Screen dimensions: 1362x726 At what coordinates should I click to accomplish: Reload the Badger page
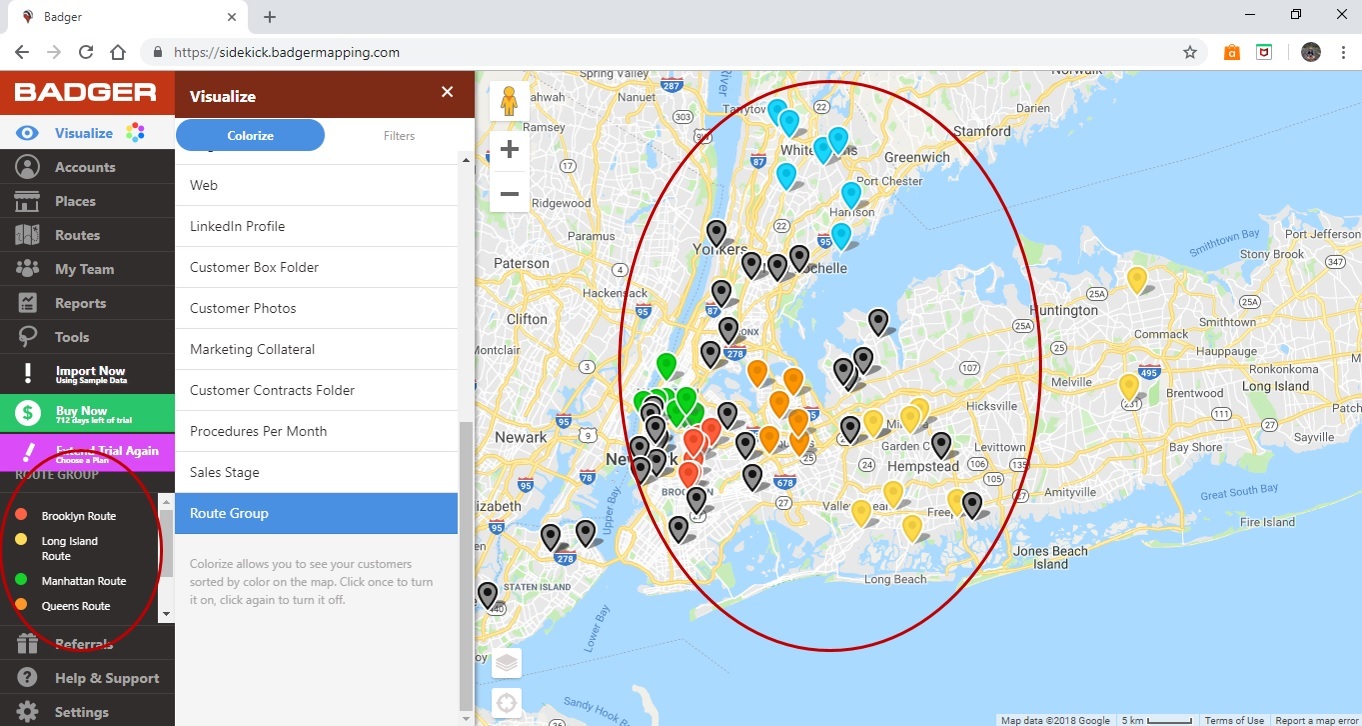[x=86, y=52]
